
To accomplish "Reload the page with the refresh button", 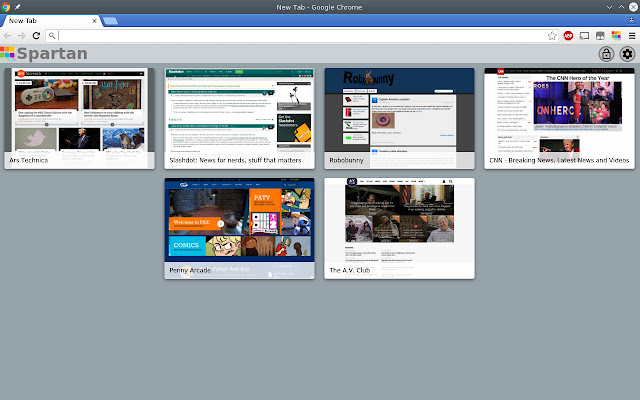I will [37, 35].
